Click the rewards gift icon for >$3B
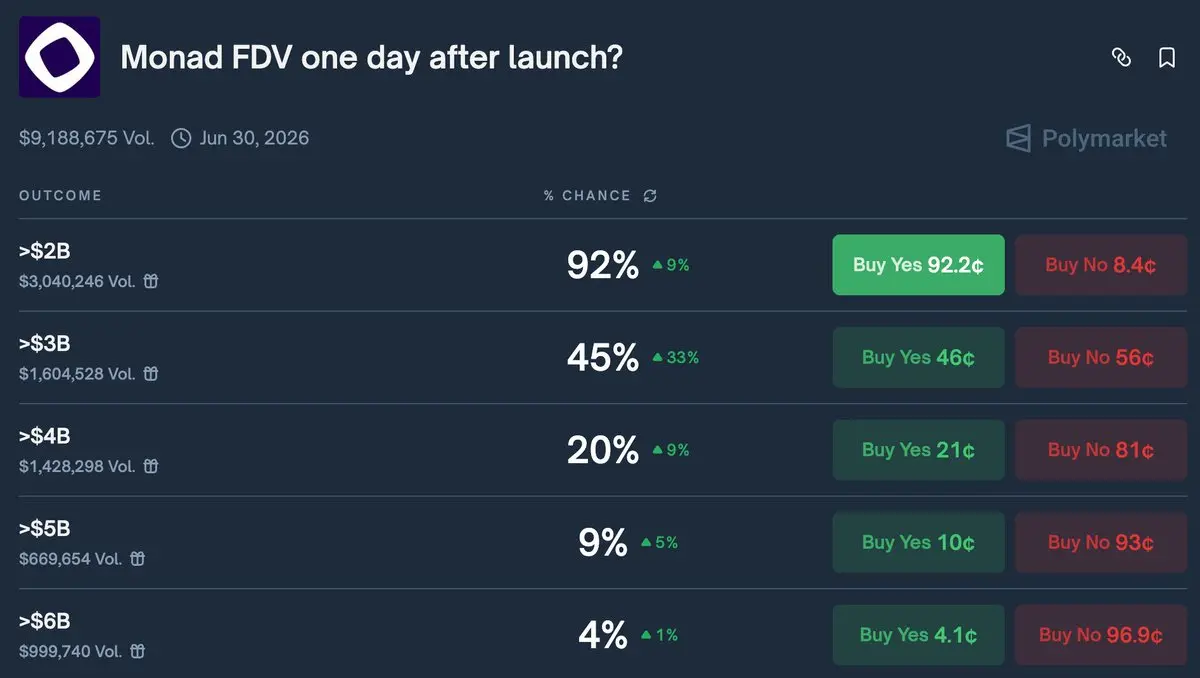This screenshot has width=1200, height=678. pos(151,374)
